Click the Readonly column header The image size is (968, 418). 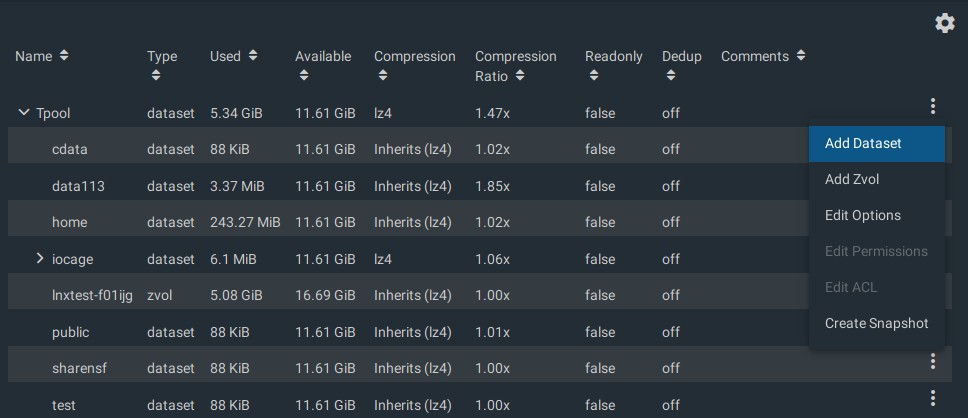click(613, 57)
